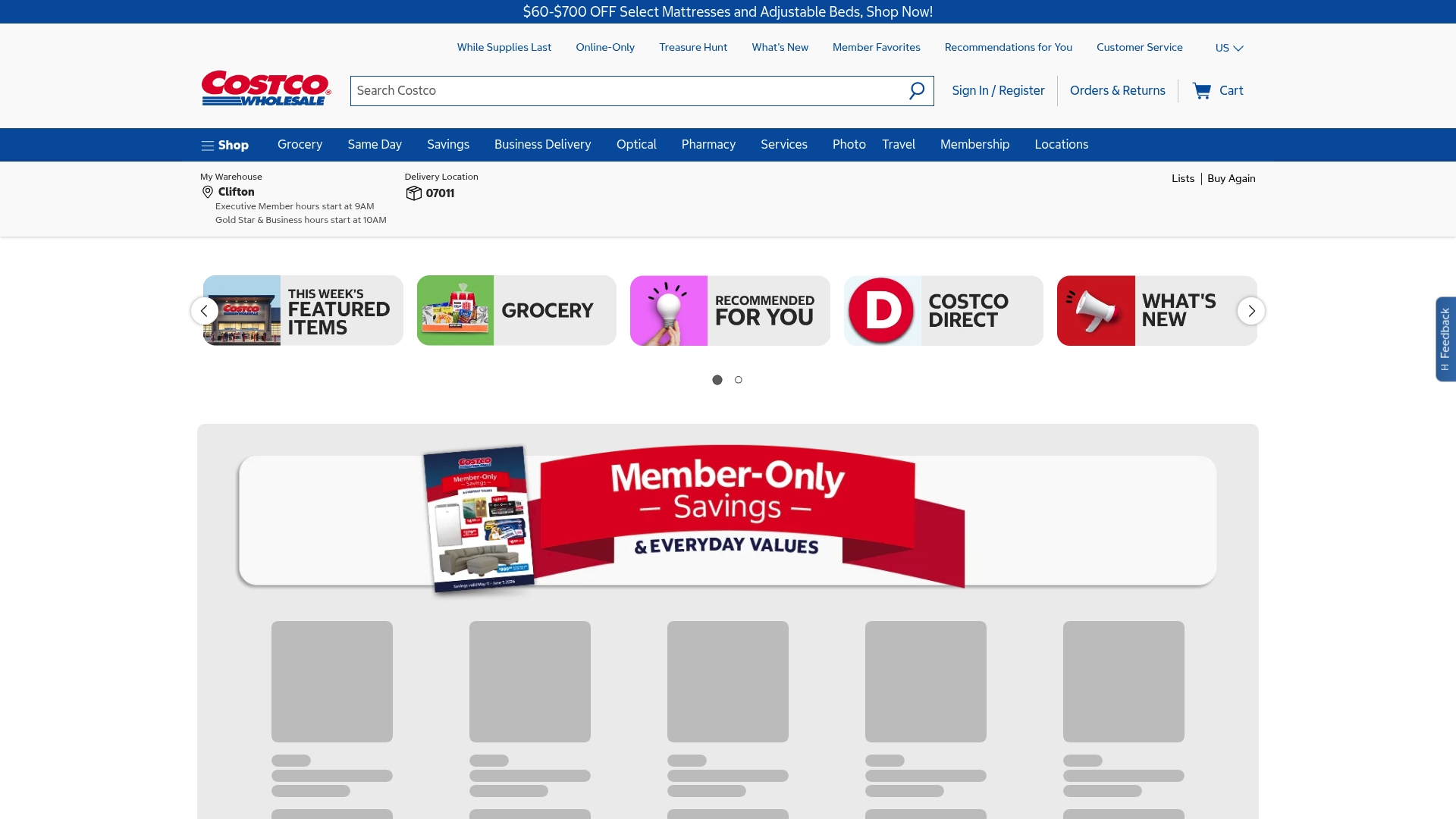Viewport: 1456px width, 819px height.
Task: Open Services nav item
Action: tap(784, 145)
